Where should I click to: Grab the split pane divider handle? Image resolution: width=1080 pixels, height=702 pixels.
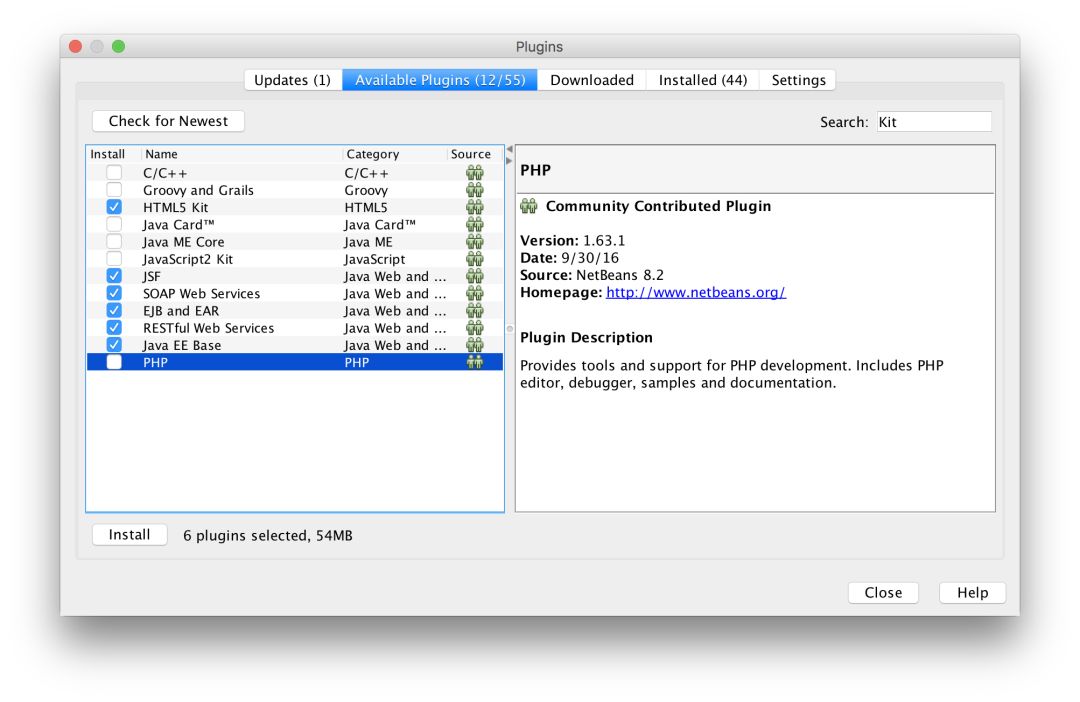click(x=509, y=328)
